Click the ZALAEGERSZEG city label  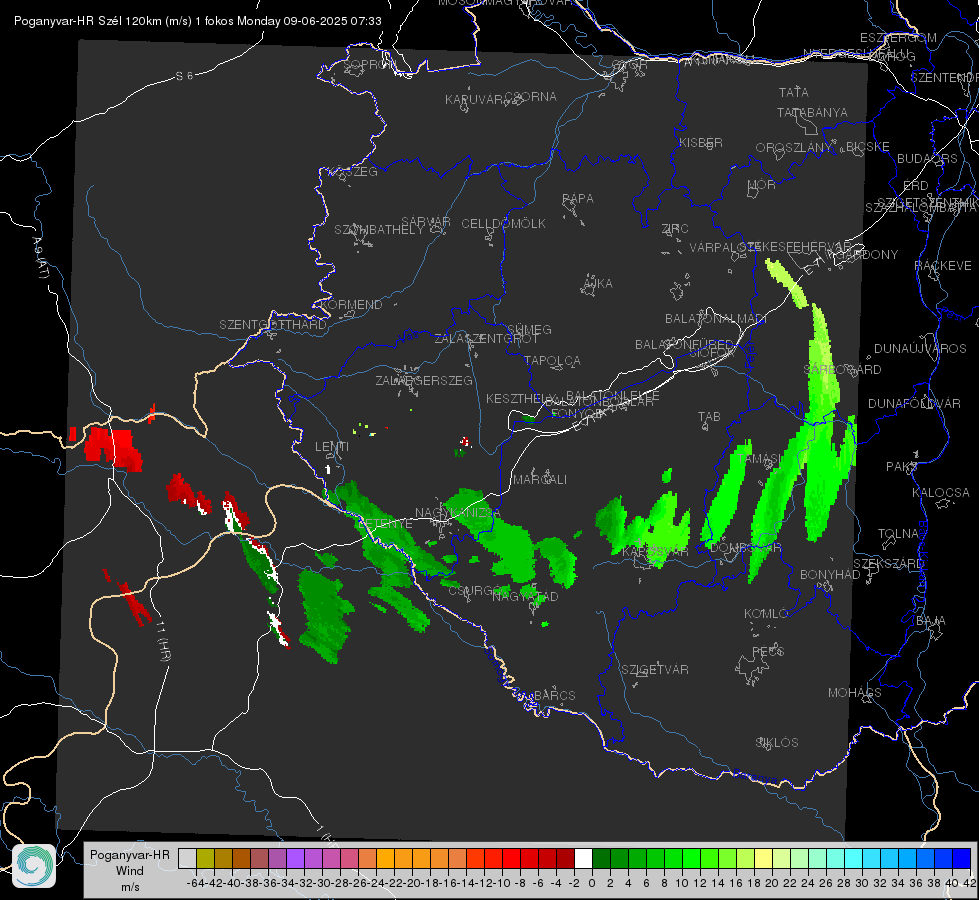pyautogui.click(x=424, y=380)
